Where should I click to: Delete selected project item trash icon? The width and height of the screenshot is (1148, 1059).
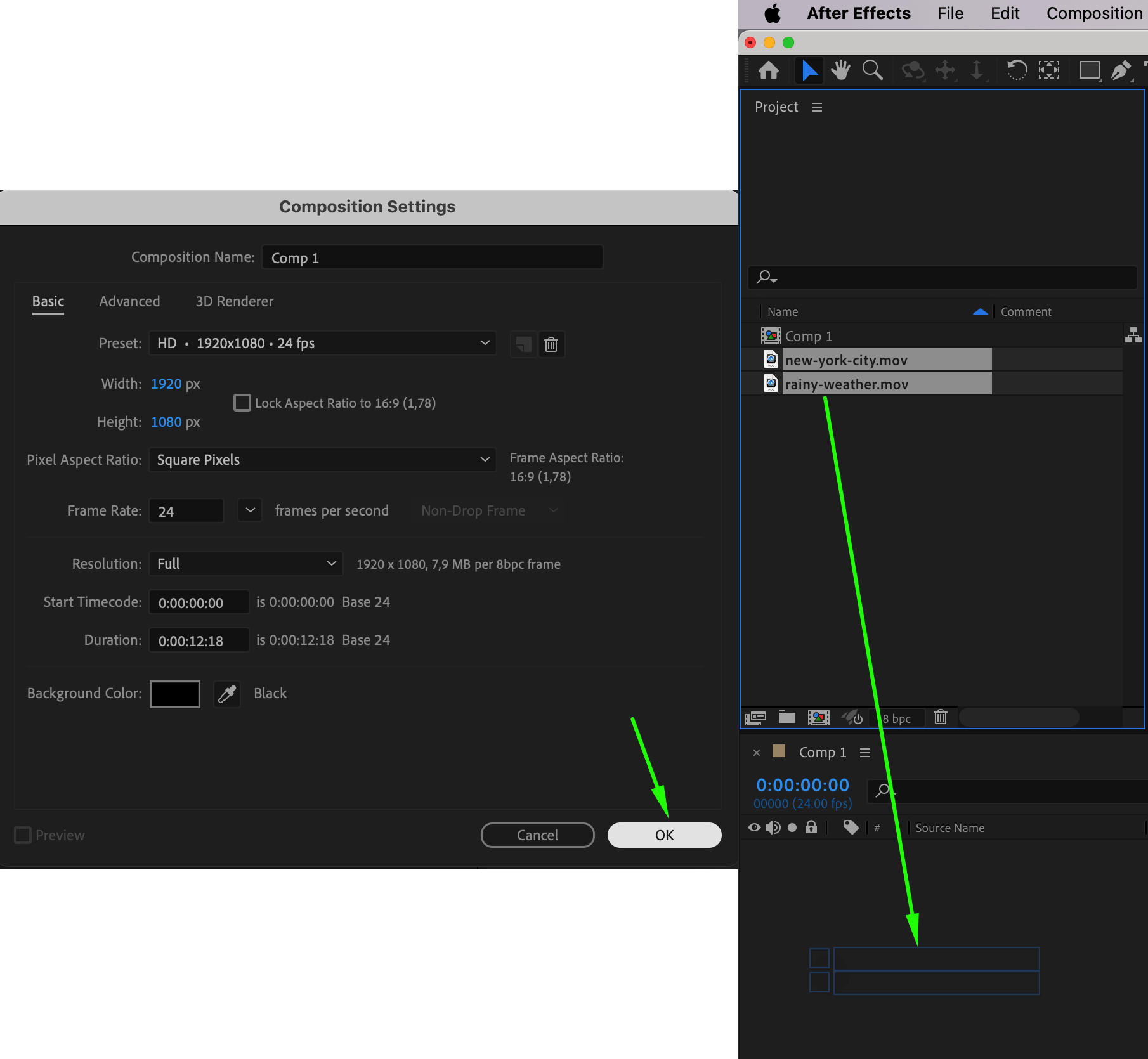tap(941, 717)
